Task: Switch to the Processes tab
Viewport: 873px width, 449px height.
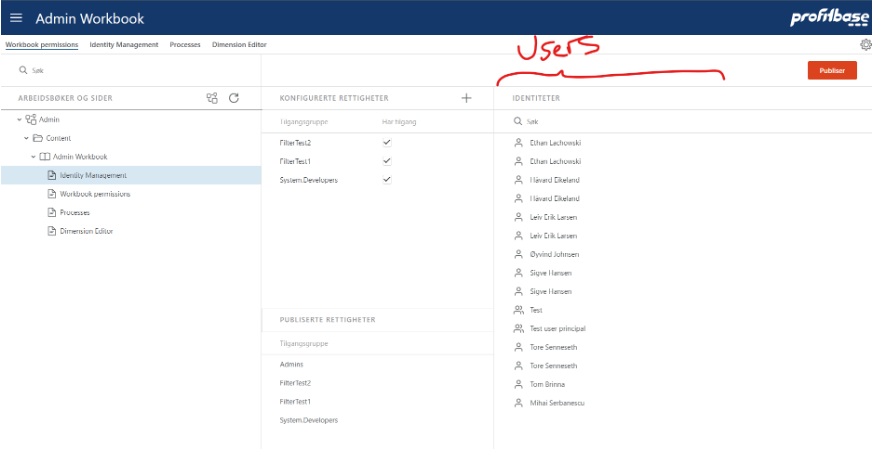Action: [185, 45]
